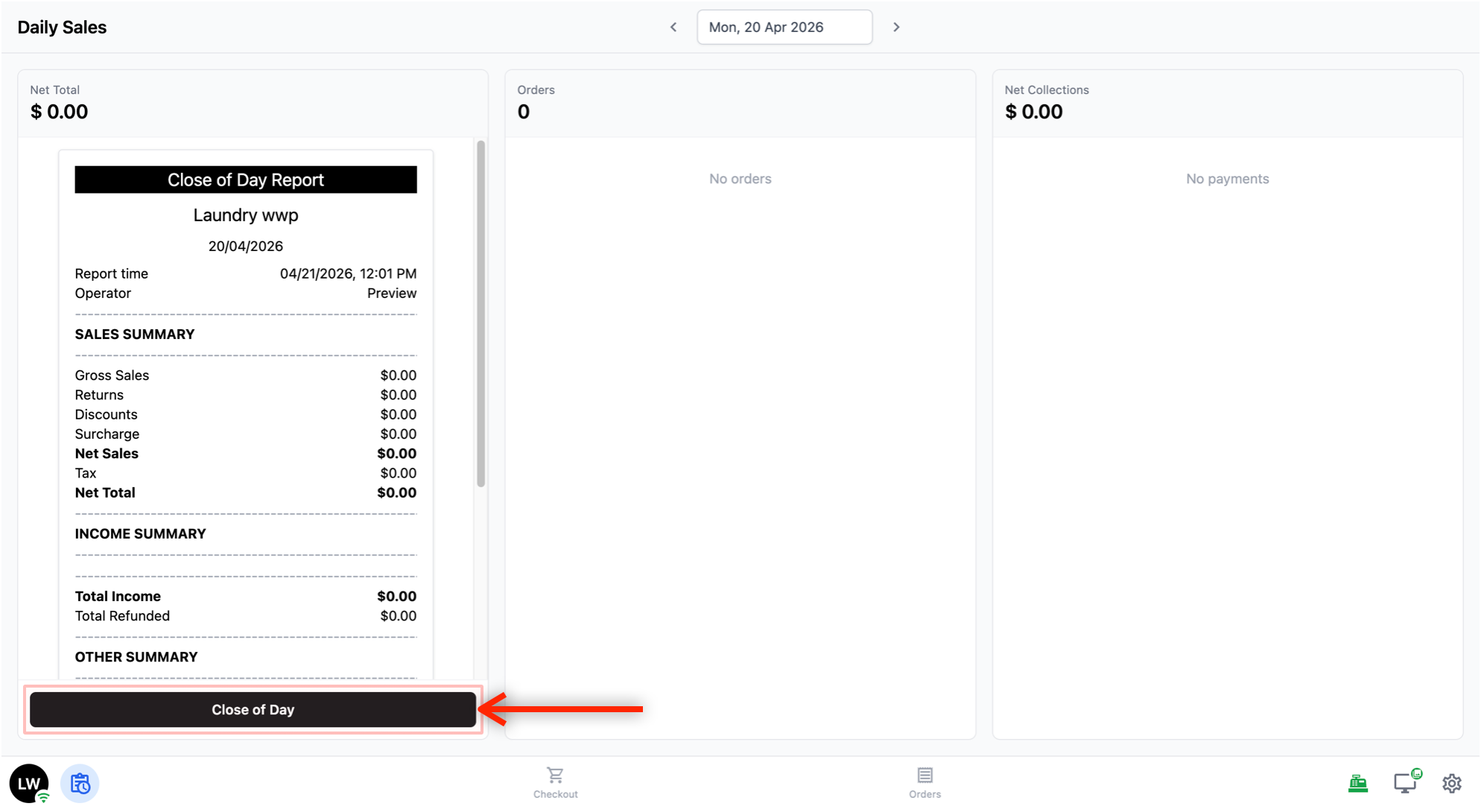Click the customer display monitor icon
This screenshot has width=1484, height=812.
[x=1405, y=783]
